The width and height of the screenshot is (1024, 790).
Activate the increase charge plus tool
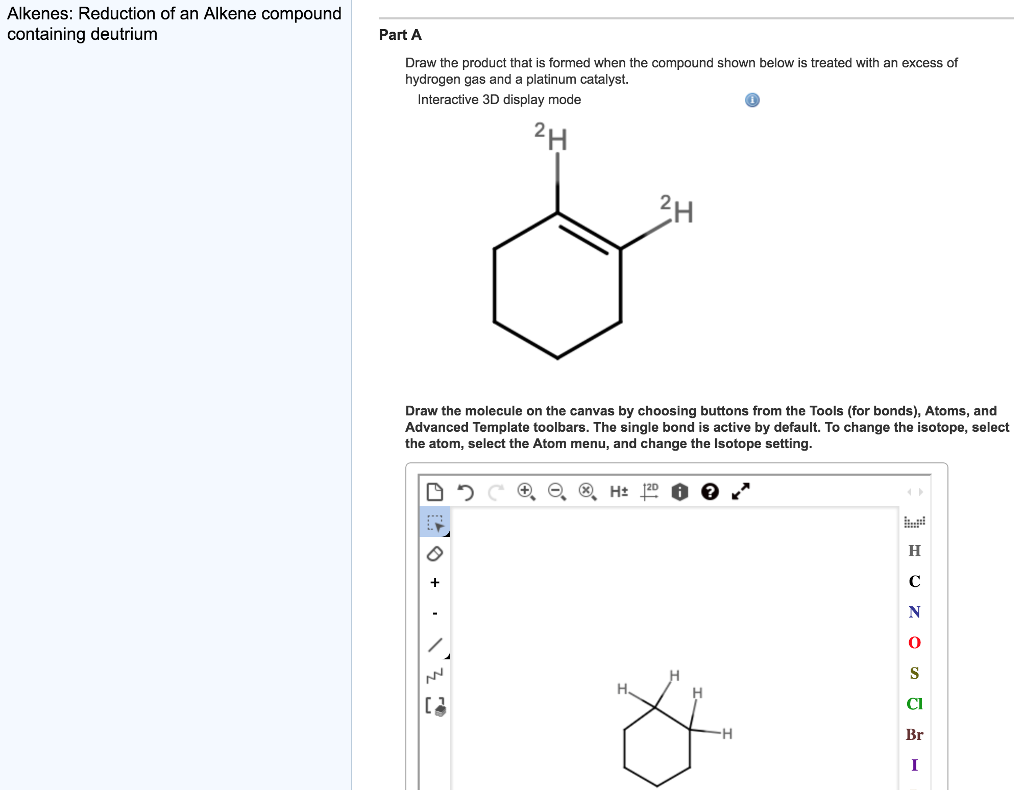(x=434, y=582)
